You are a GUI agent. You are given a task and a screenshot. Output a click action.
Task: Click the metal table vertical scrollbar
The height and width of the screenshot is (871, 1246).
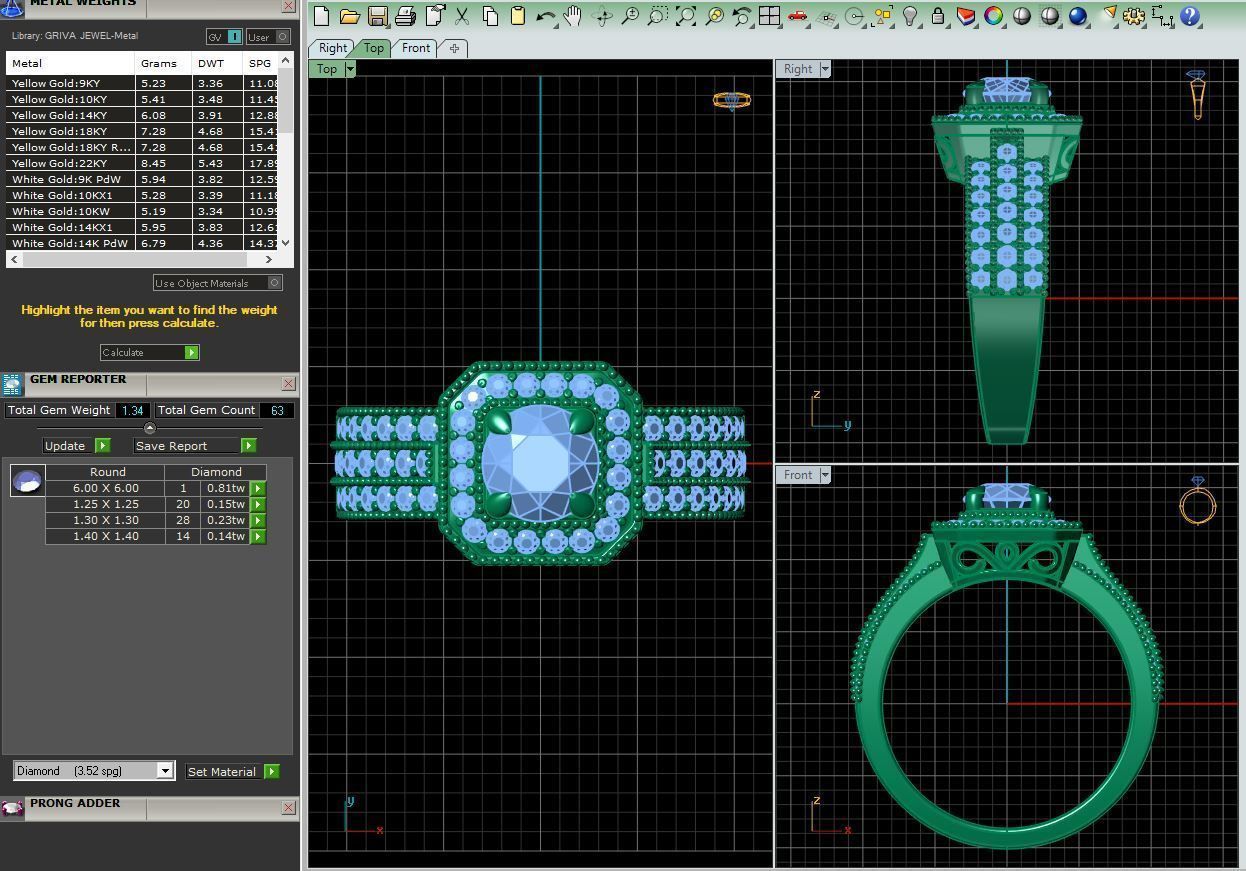pyautogui.click(x=286, y=101)
